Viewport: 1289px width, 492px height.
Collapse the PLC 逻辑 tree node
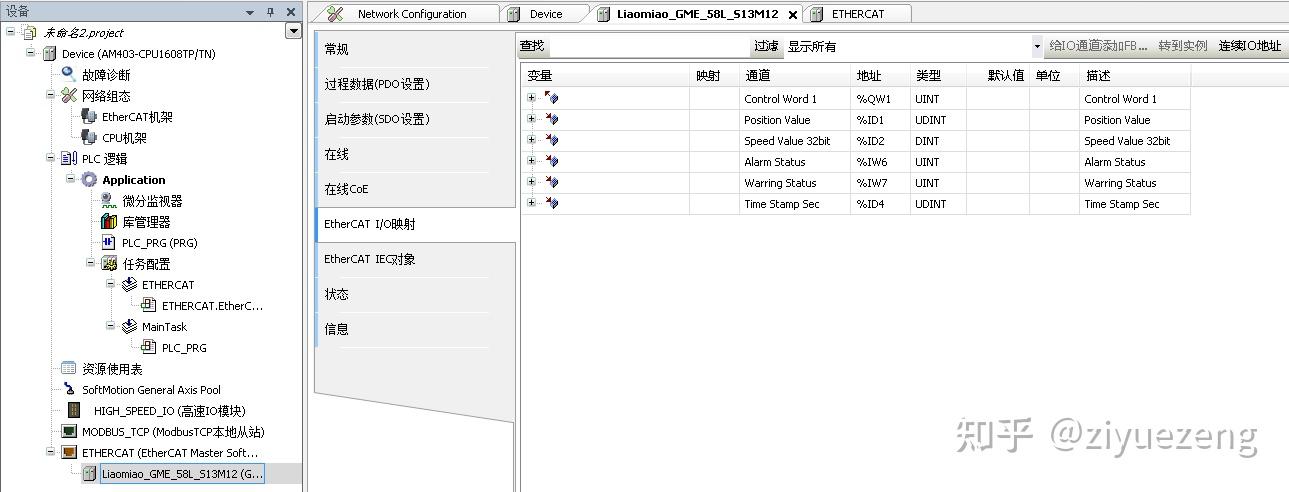point(51,158)
